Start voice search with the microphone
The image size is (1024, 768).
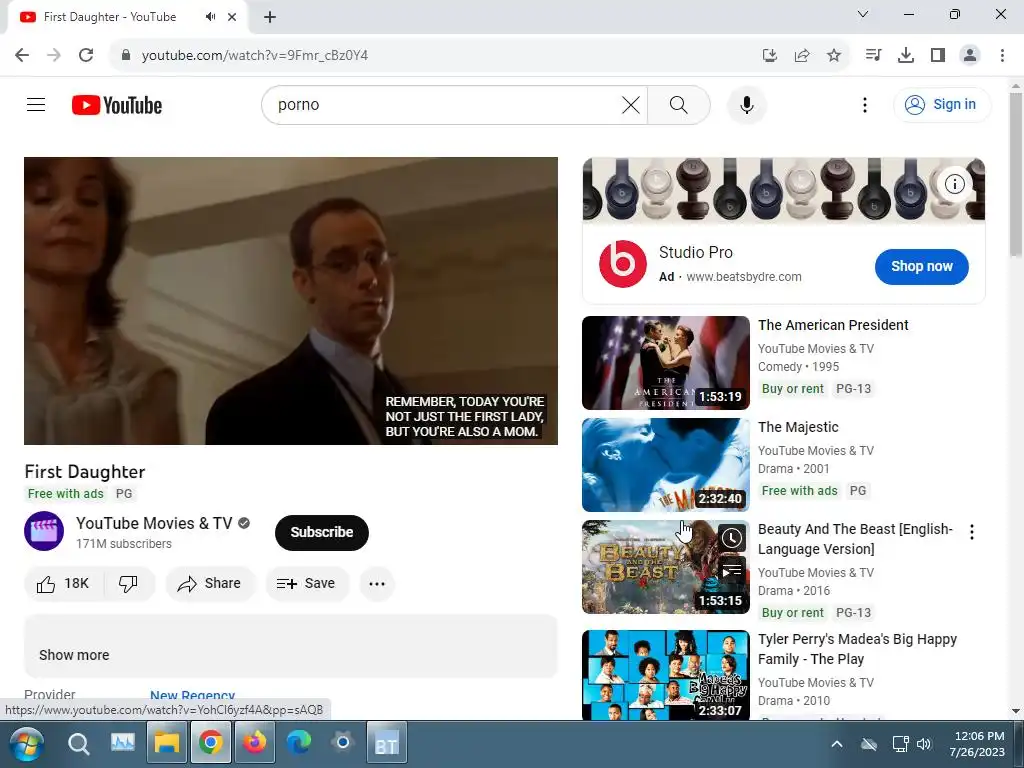point(746,104)
